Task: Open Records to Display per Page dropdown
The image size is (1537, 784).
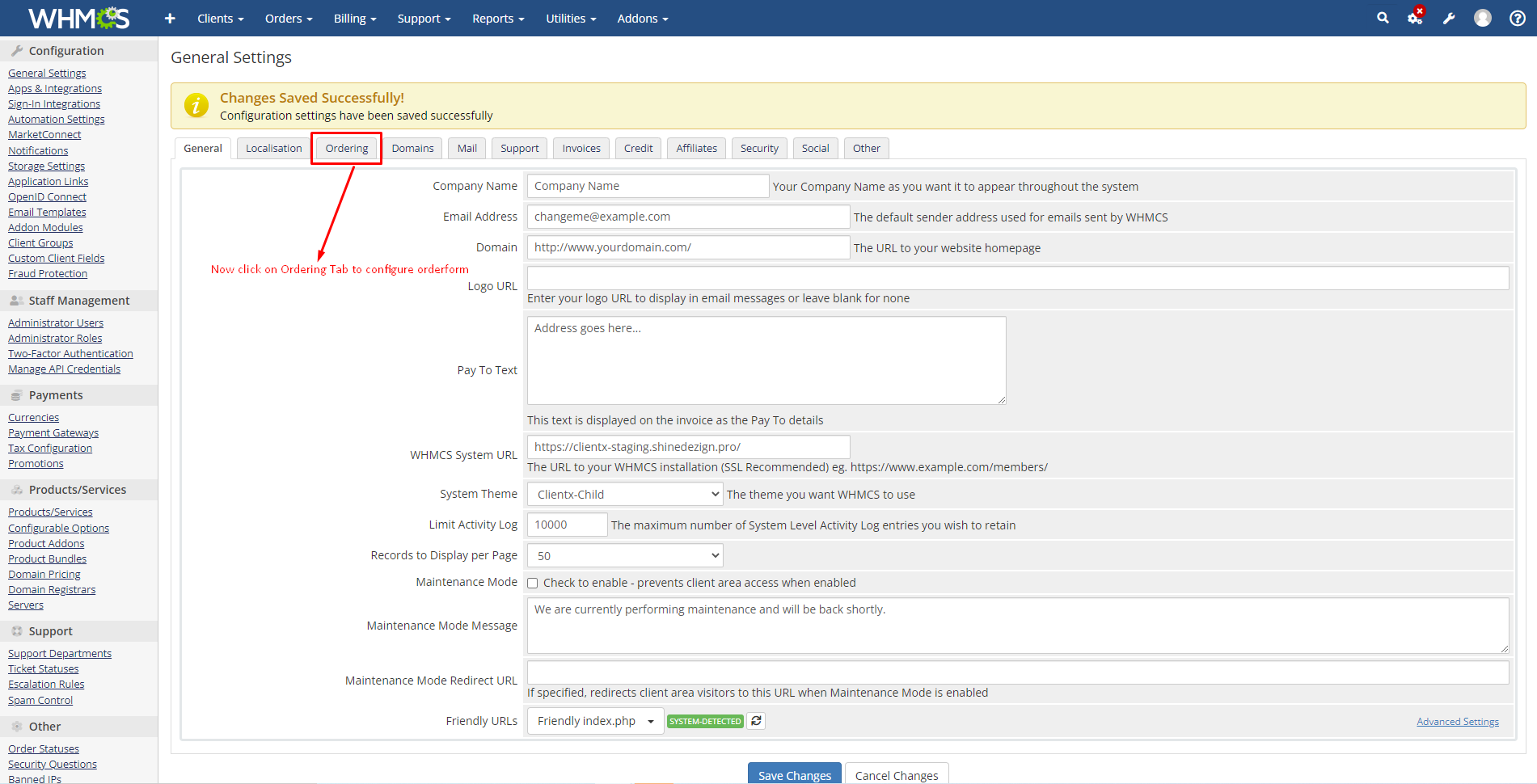Action: click(x=624, y=556)
